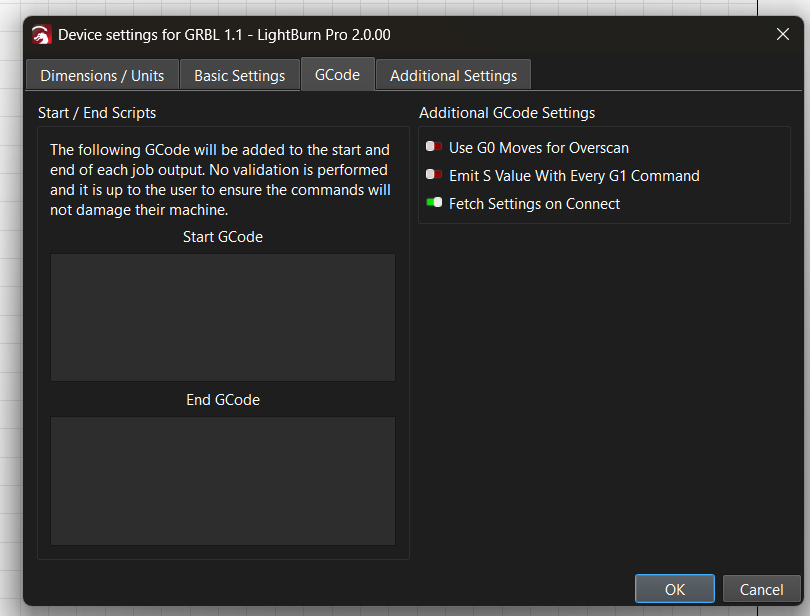810x616 pixels.
Task: Disable the Fetch Settings on Connect switch
Action: (x=434, y=203)
